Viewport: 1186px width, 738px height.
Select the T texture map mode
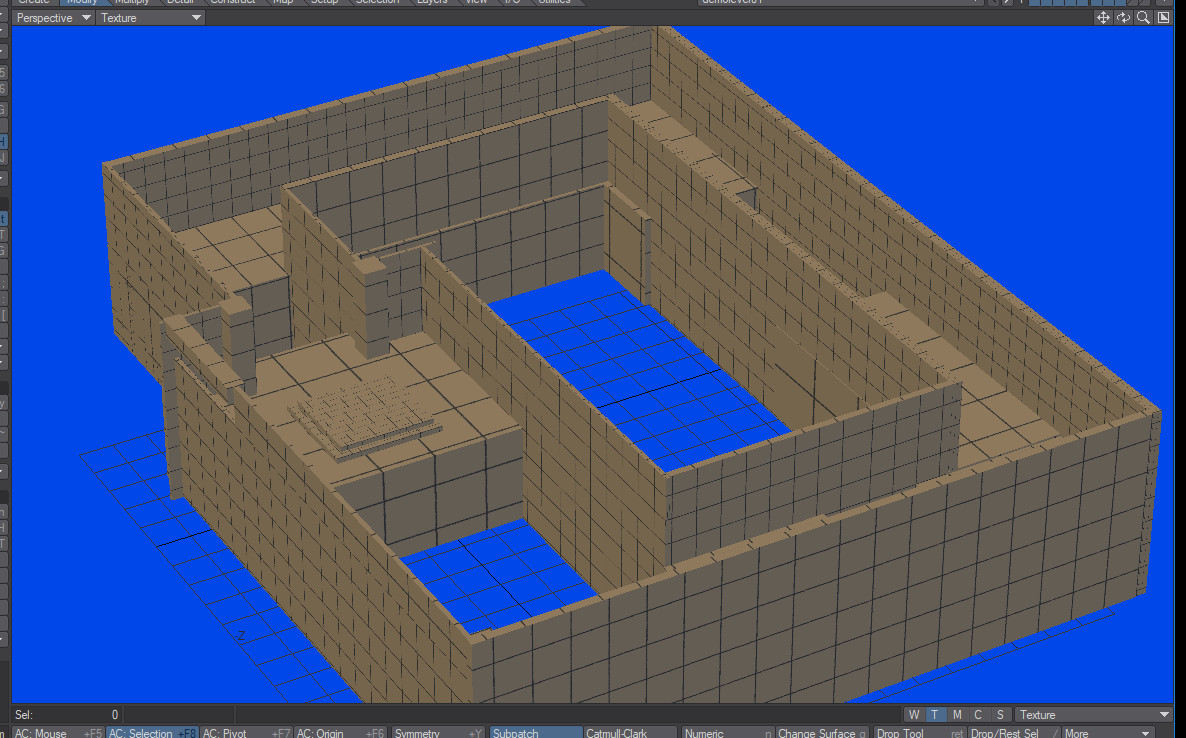(x=935, y=715)
